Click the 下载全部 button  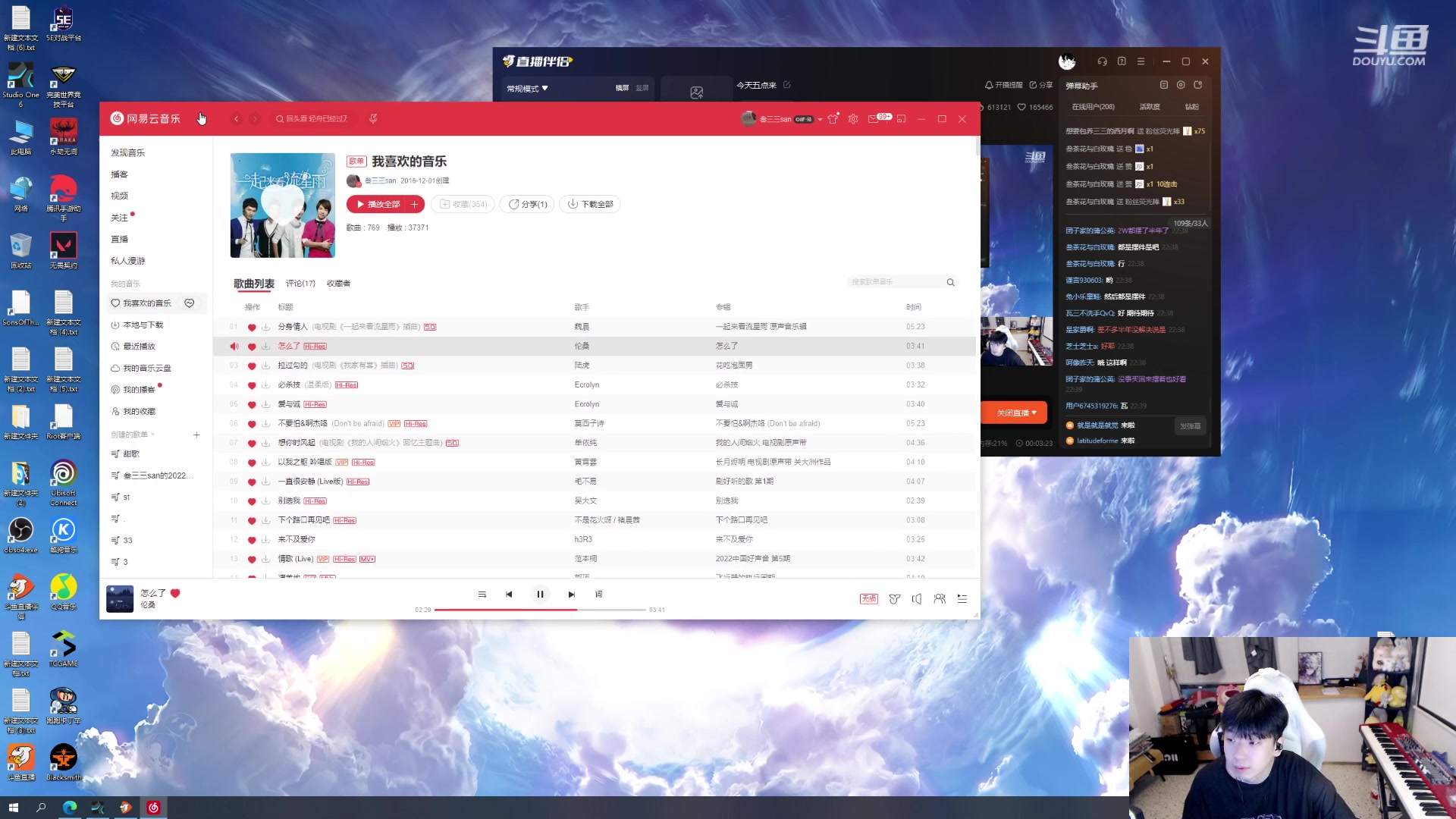[x=590, y=205]
